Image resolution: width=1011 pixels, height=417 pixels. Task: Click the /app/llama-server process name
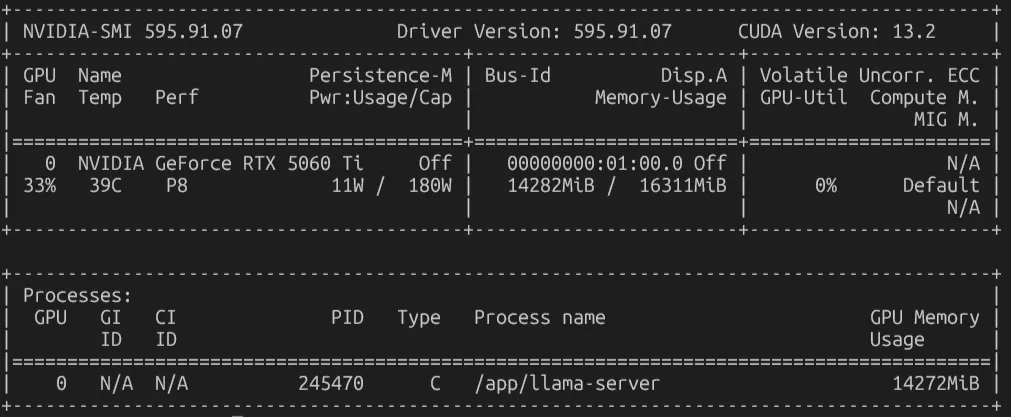point(567,384)
